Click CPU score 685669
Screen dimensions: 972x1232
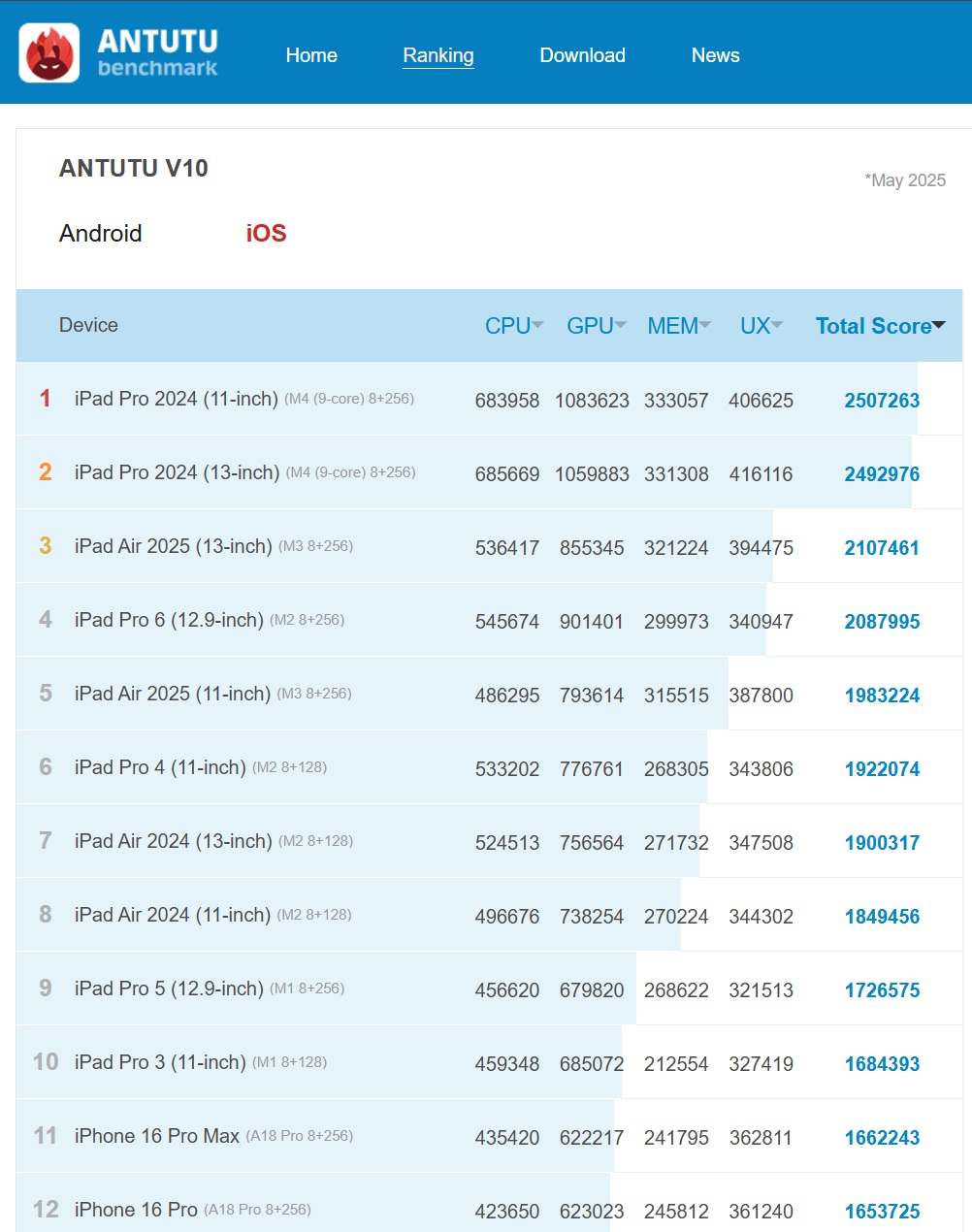(x=507, y=474)
